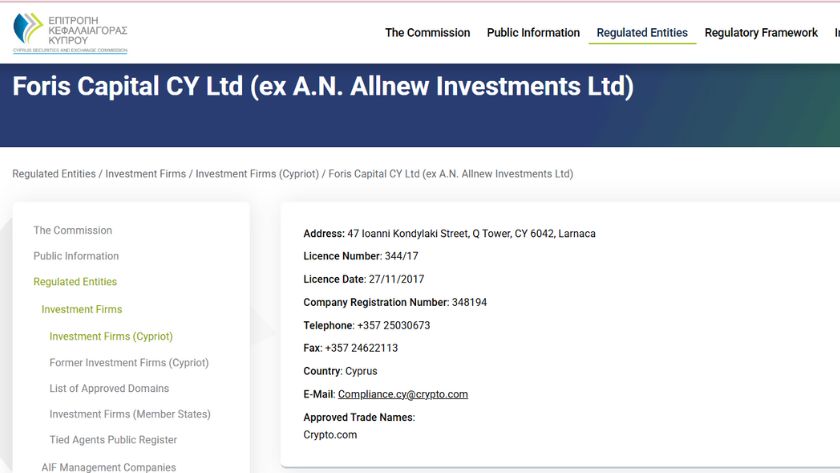Screen dimensions: 840x473
Task: Collapse Regulated Entities sidebar section
Action: point(75,282)
